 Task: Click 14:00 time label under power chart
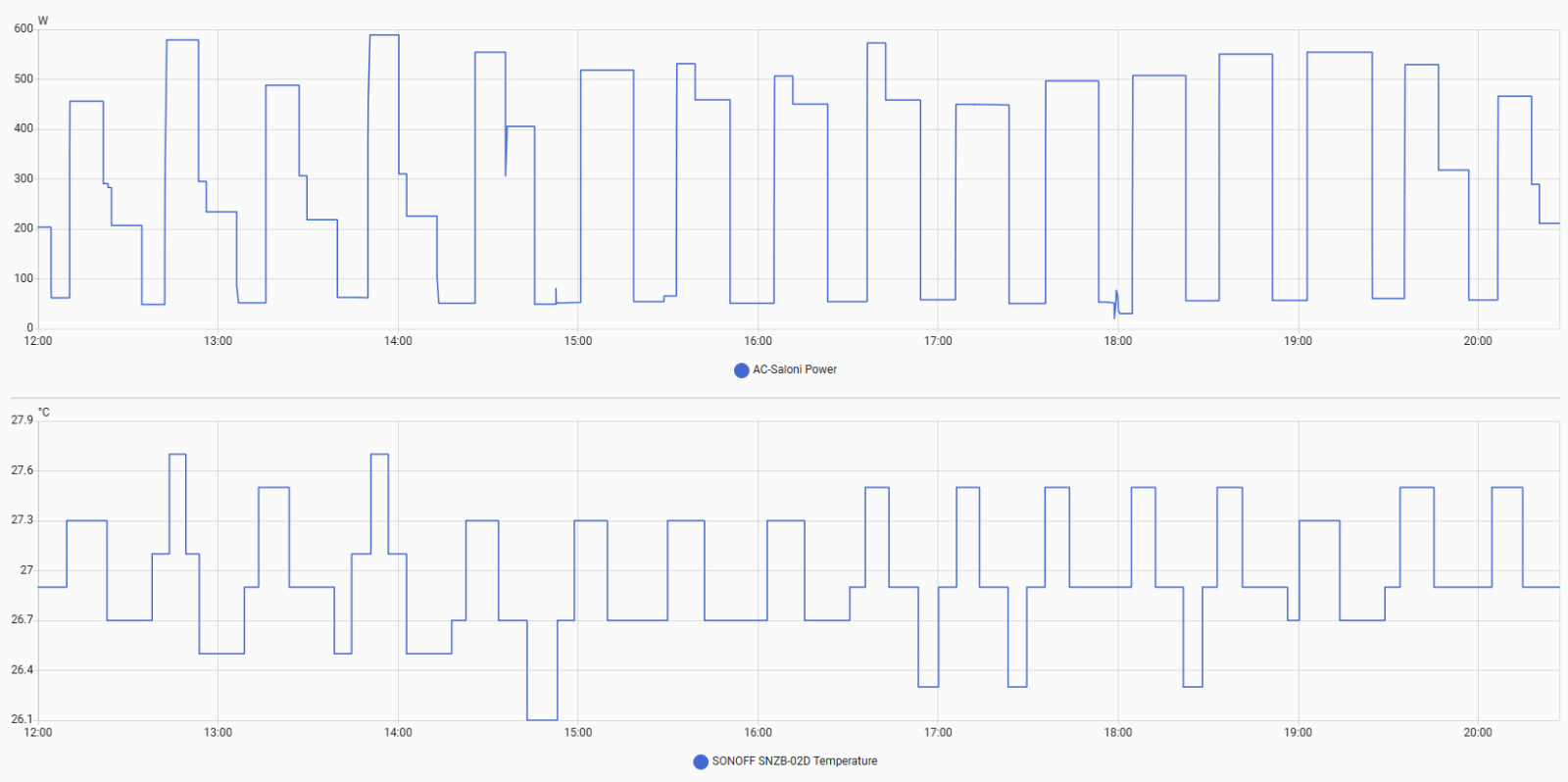(x=398, y=341)
